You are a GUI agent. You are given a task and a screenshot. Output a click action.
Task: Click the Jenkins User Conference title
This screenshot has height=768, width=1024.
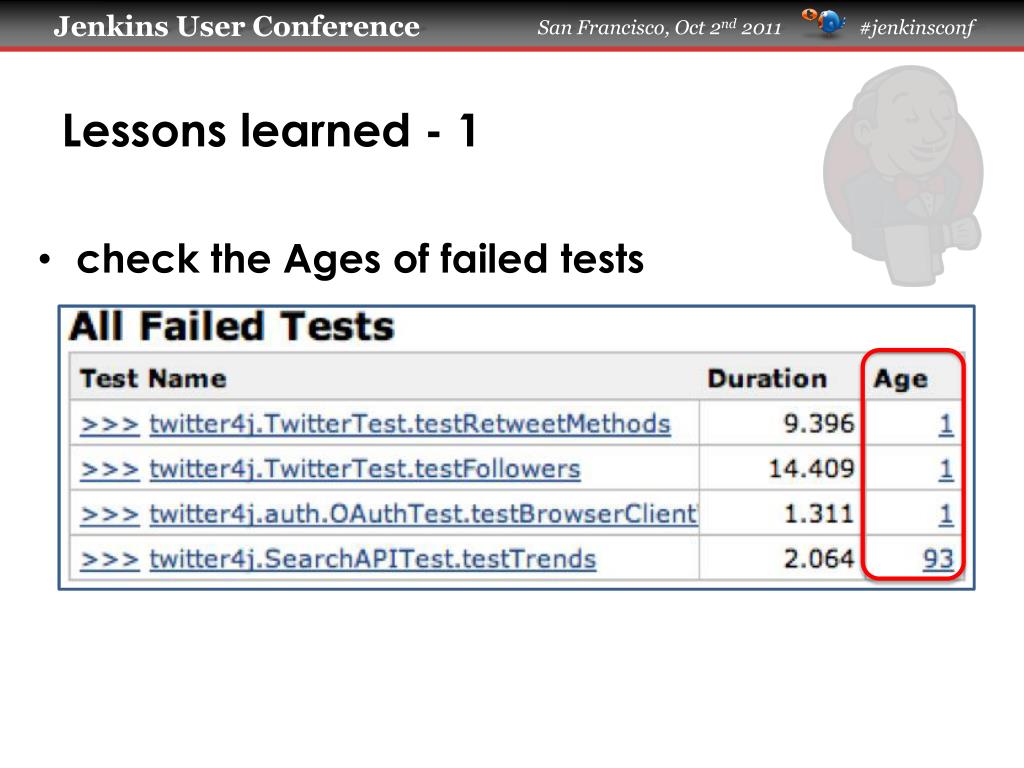(236, 26)
